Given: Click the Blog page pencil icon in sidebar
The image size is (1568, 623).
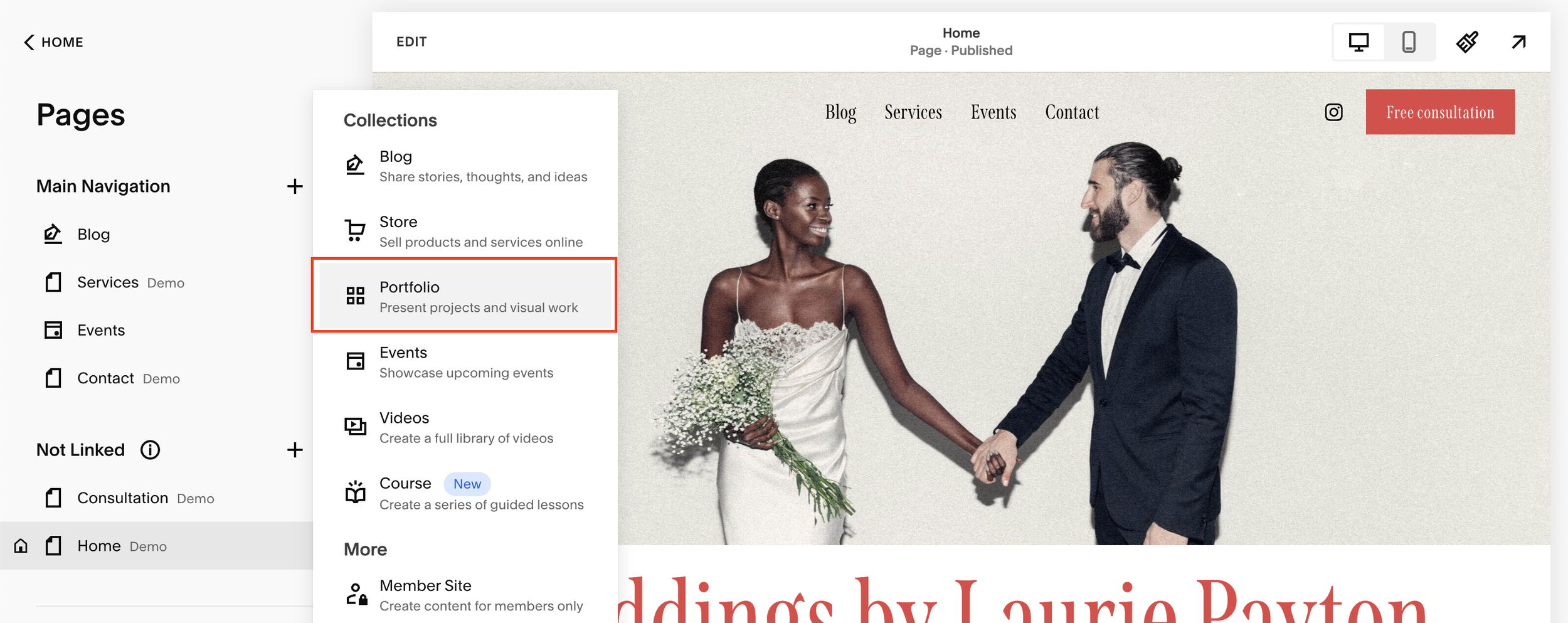Looking at the screenshot, I should [53, 234].
